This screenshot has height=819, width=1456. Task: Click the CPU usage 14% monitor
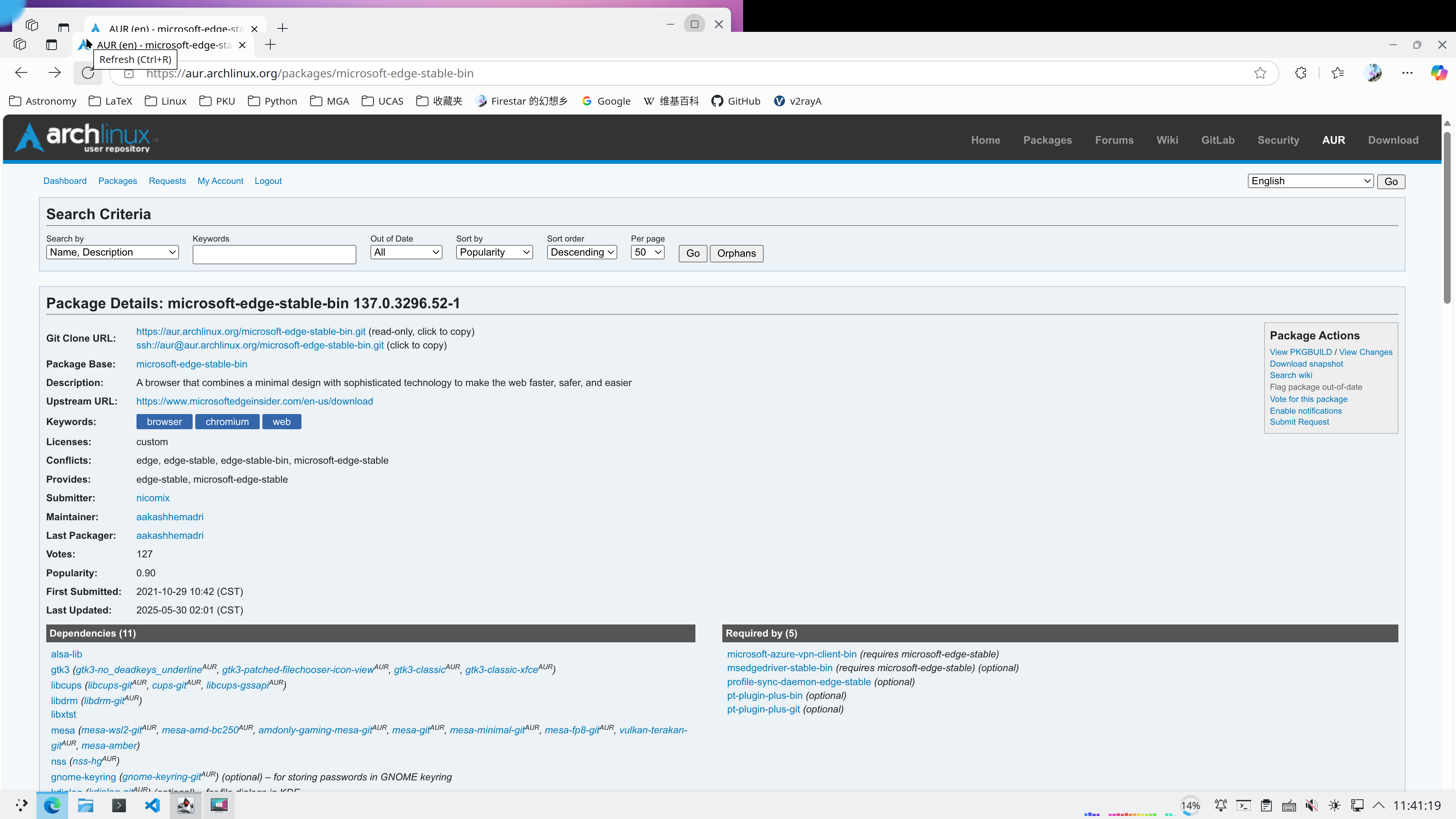1190,805
